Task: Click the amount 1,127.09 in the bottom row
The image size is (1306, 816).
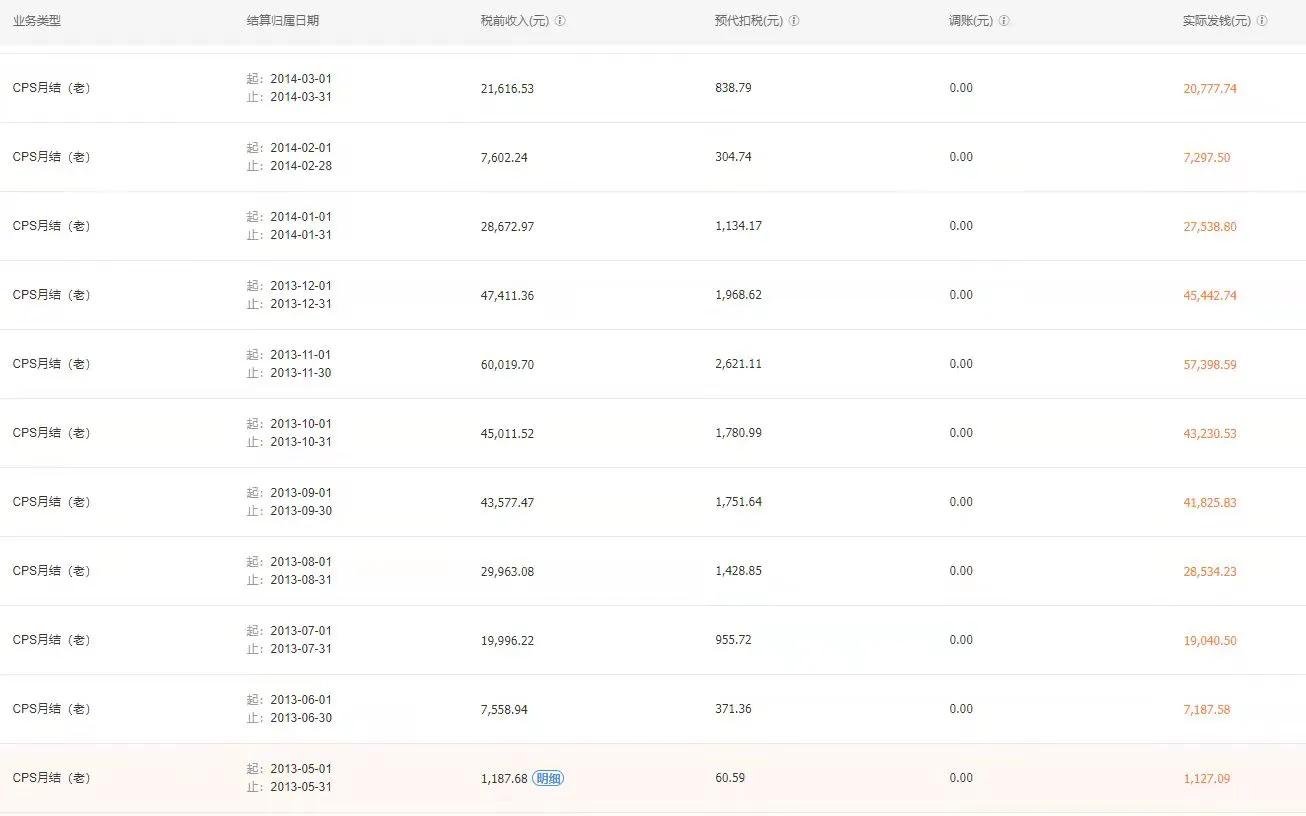Action: [x=1205, y=777]
